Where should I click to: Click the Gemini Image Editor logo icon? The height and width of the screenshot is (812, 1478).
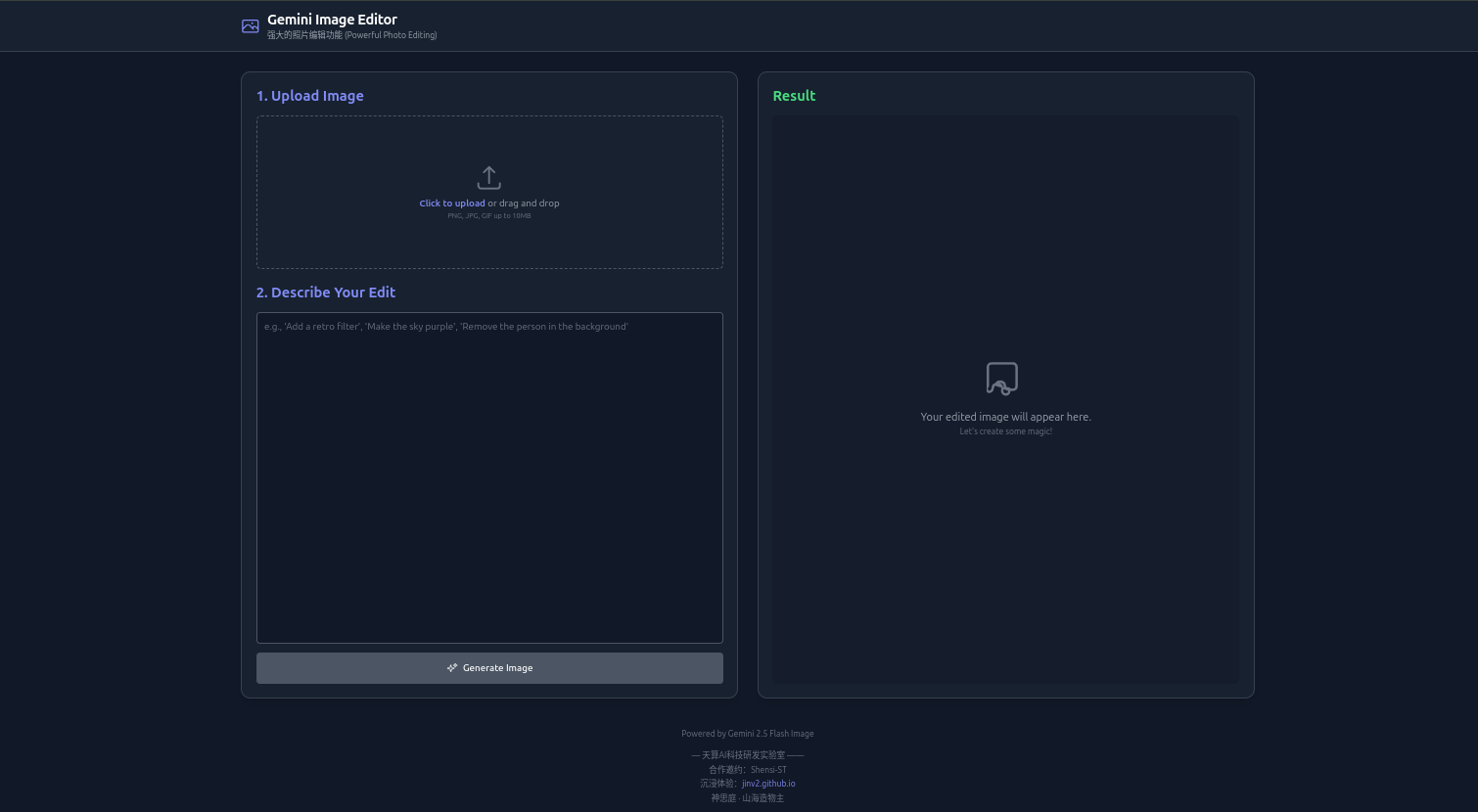tap(251, 26)
